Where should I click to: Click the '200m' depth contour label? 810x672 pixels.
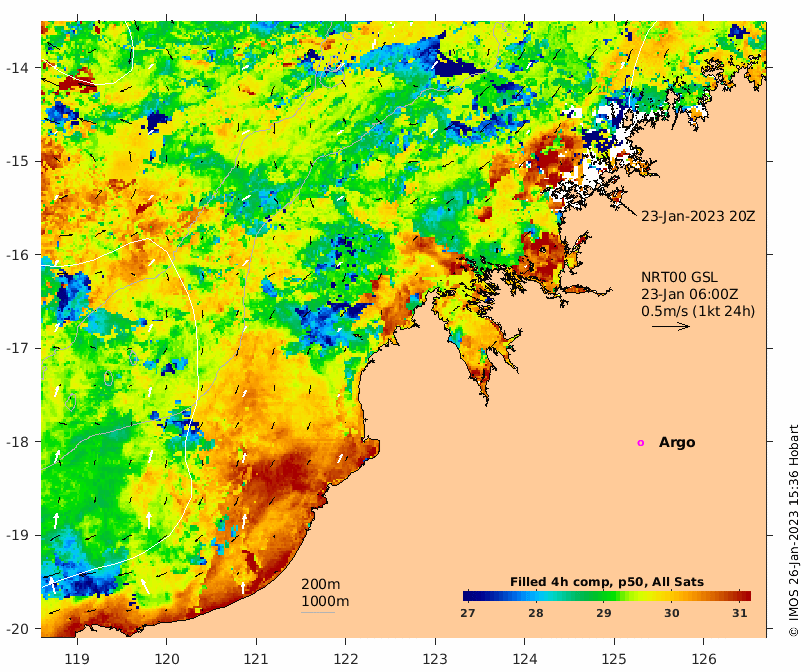(x=320, y=584)
